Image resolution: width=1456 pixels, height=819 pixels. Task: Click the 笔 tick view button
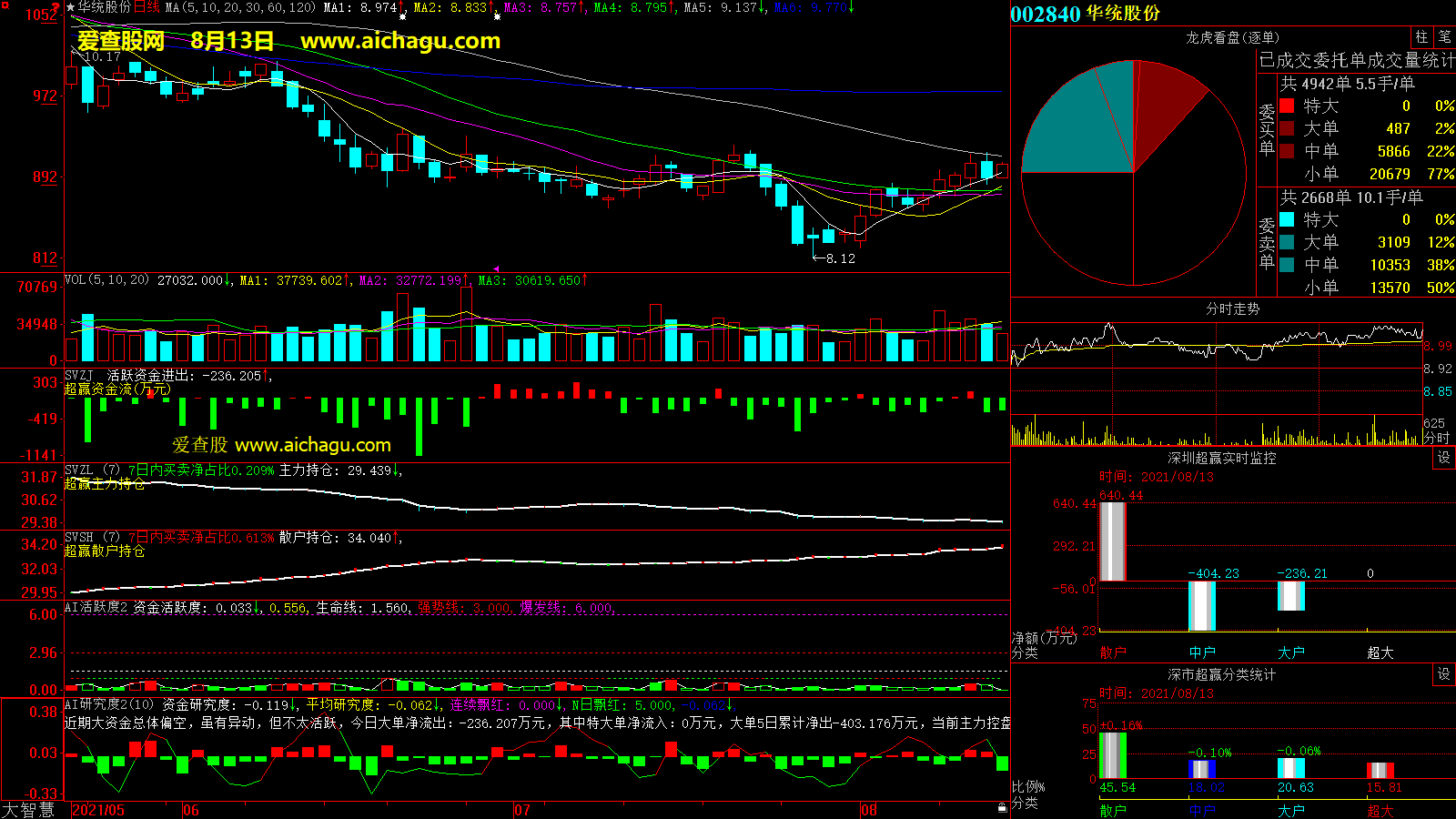click(1444, 37)
